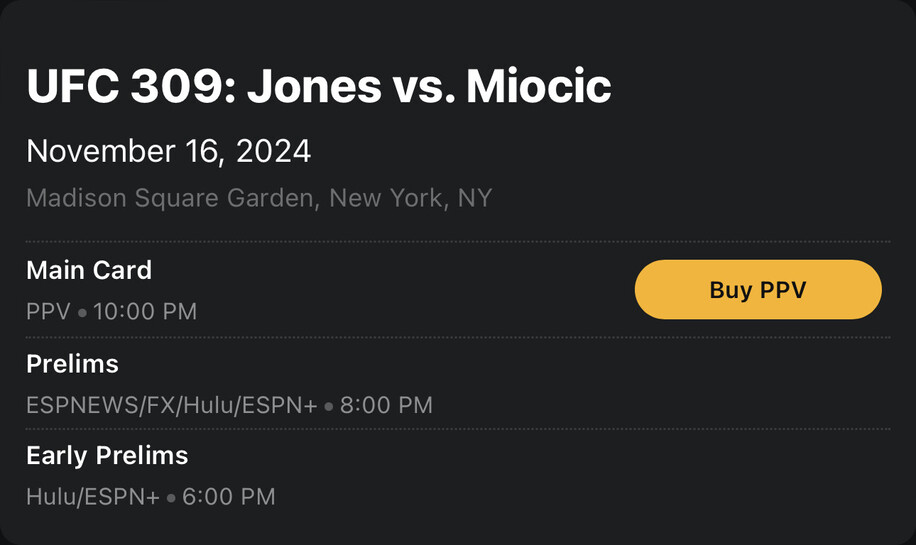This screenshot has height=545, width=916.
Task: Tap the Madison Square Garden venue text
Action: (x=170, y=199)
